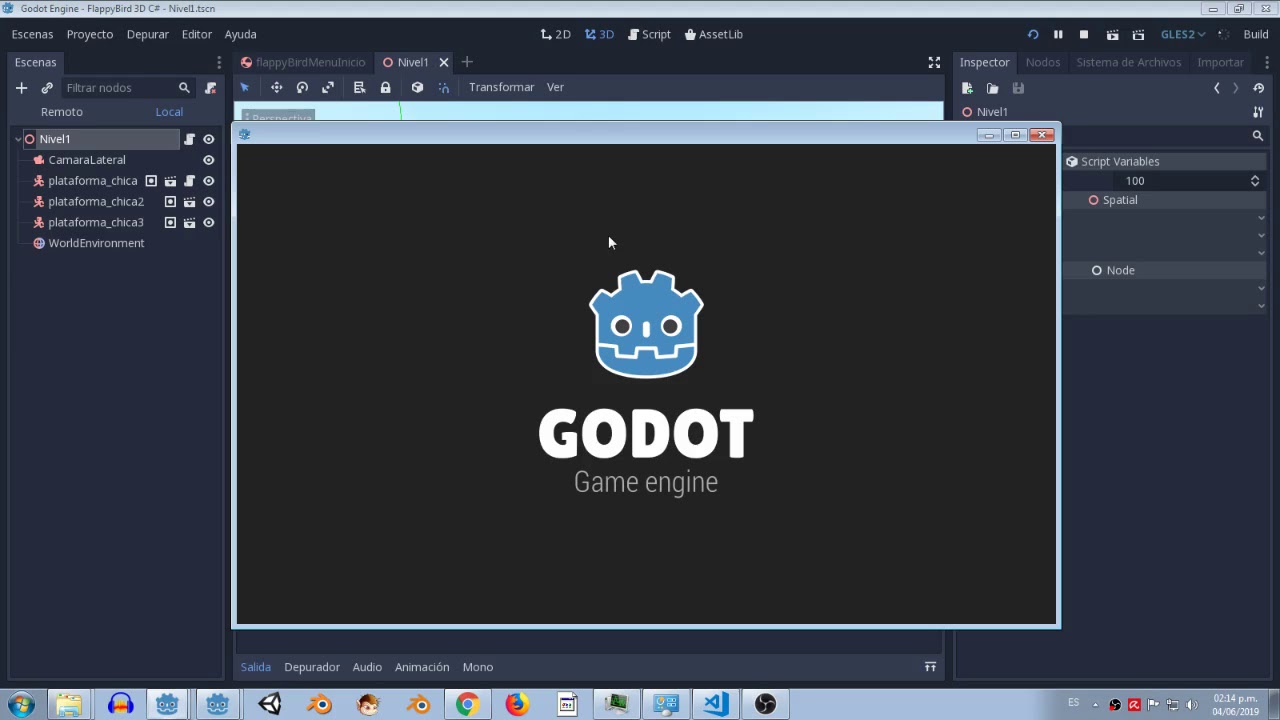The height and width of the screenshot is (720, 1280).
Task: Open the Proyecto menu
Action: (90, 34)
